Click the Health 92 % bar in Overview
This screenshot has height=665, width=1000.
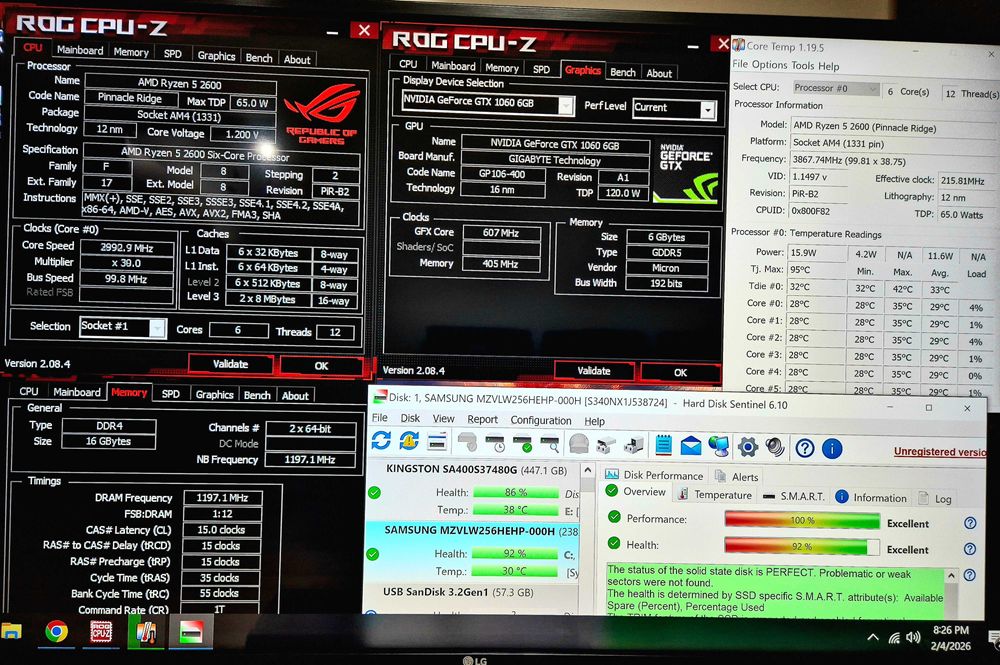point(802,546)
